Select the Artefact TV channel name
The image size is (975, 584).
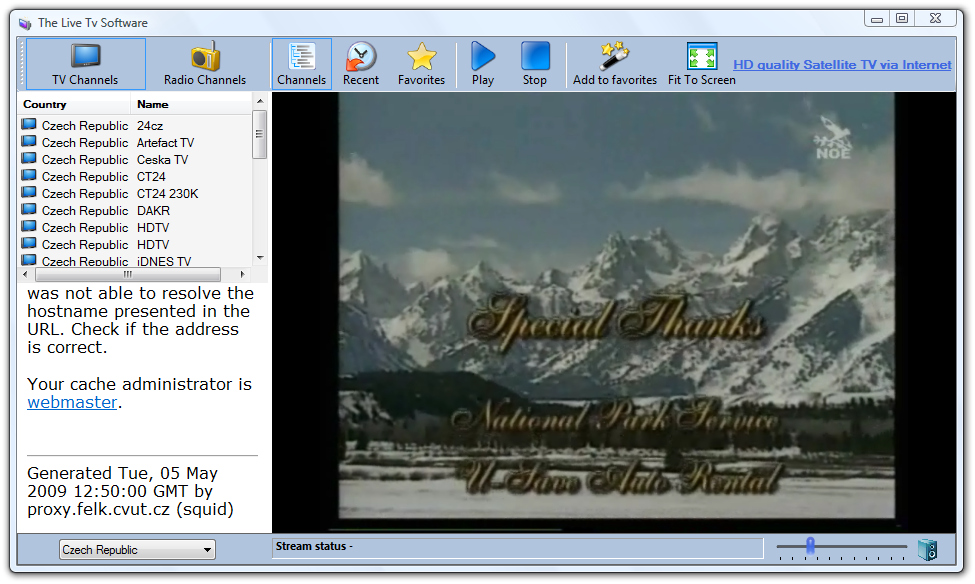point(165,142)
